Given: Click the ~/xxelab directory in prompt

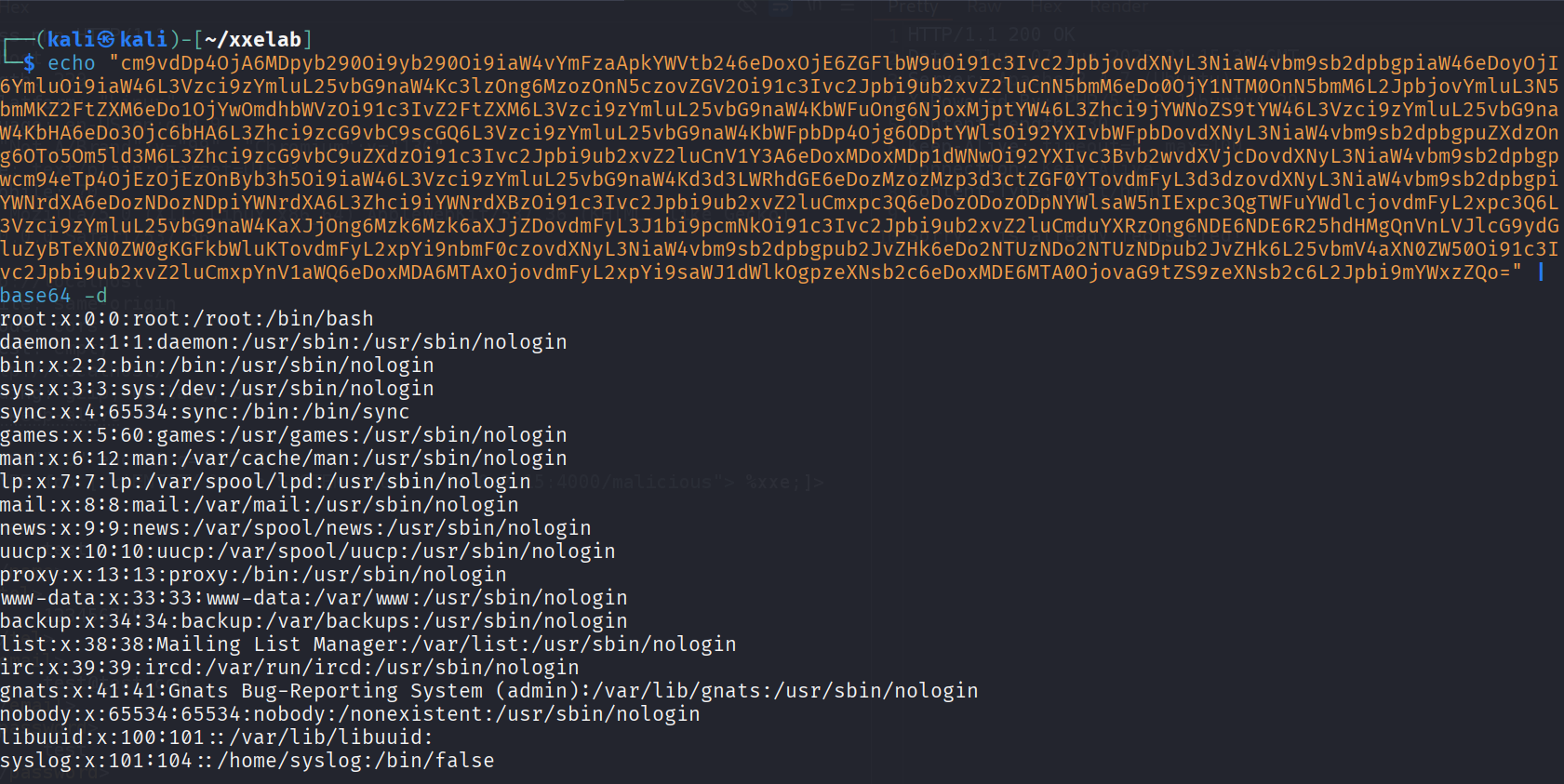Looking at the screenshot, I should click(253, 39).
